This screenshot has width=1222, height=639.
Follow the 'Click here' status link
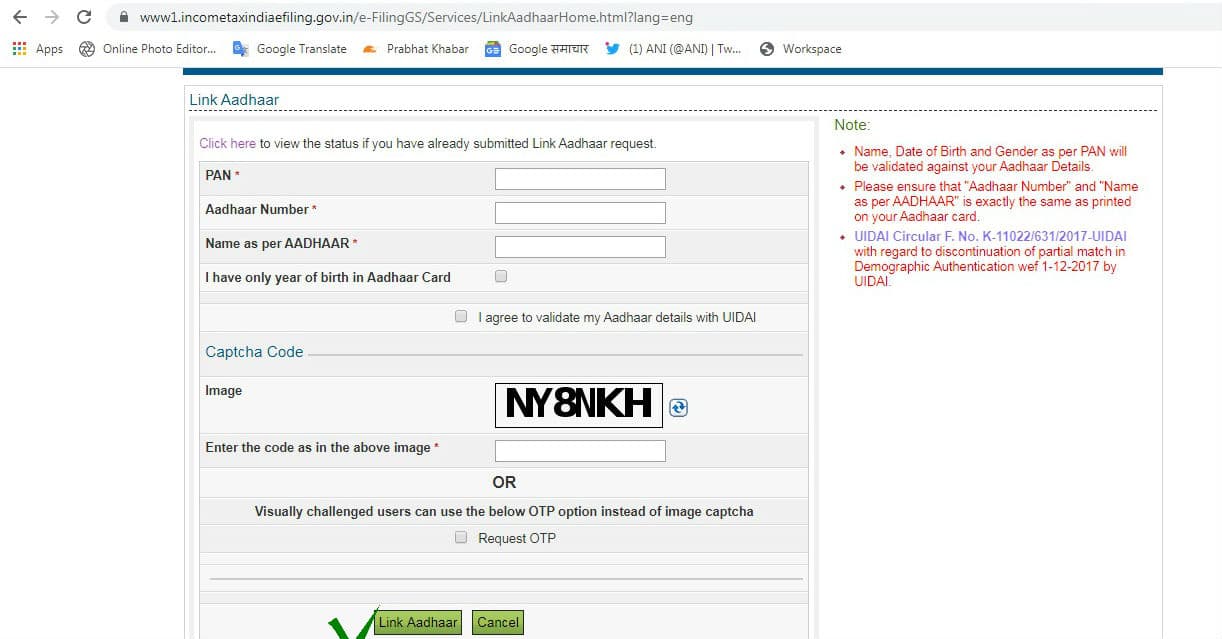tap(227, 143)
